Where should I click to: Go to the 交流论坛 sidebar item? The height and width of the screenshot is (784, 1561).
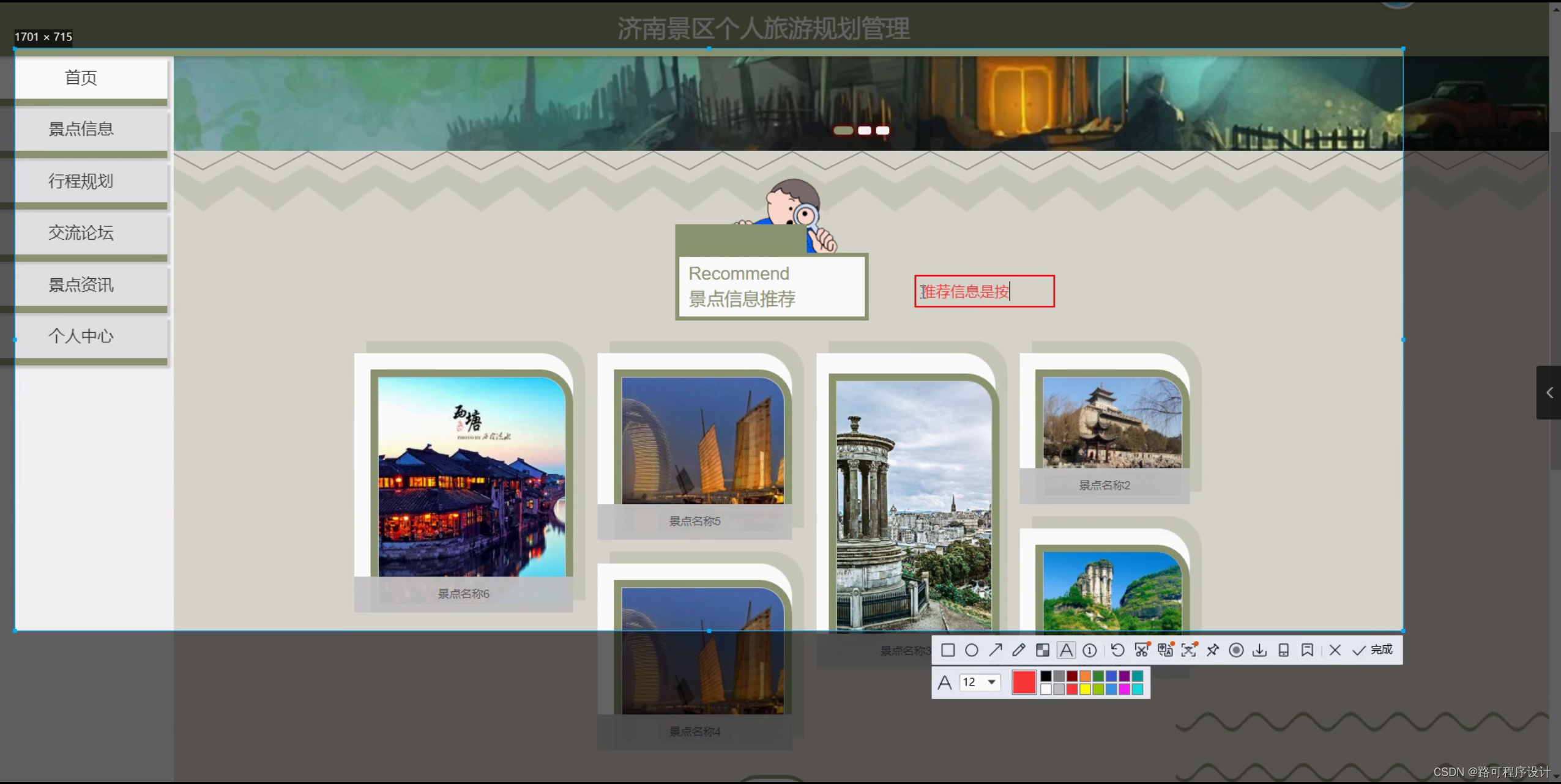pyautogui.click(x=81, y=233)
